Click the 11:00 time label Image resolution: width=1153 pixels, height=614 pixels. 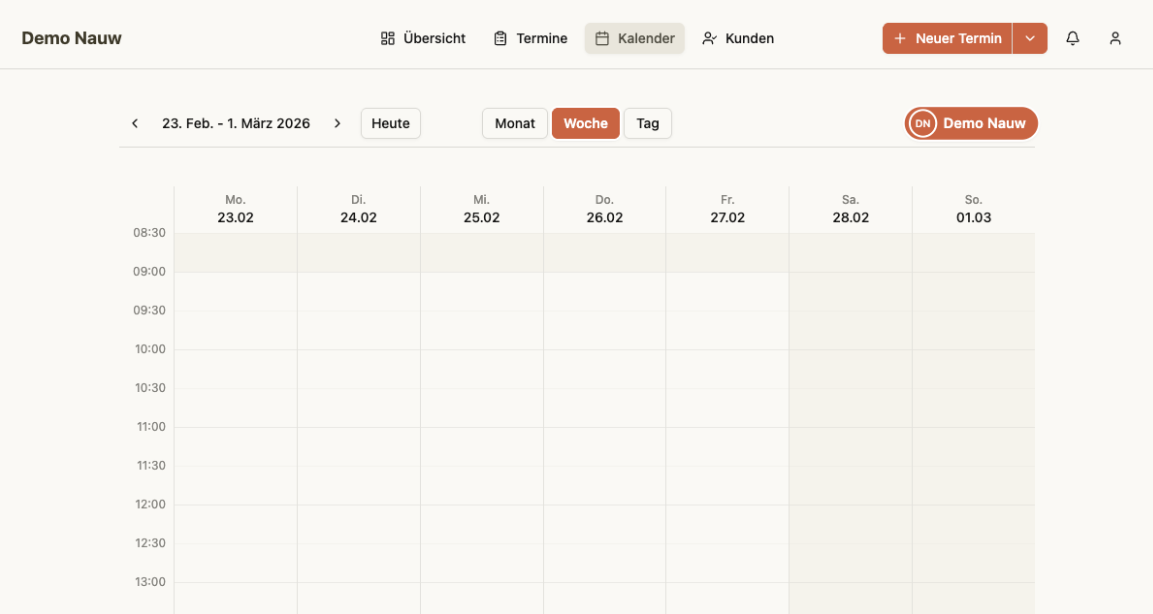tap(151, 426)
